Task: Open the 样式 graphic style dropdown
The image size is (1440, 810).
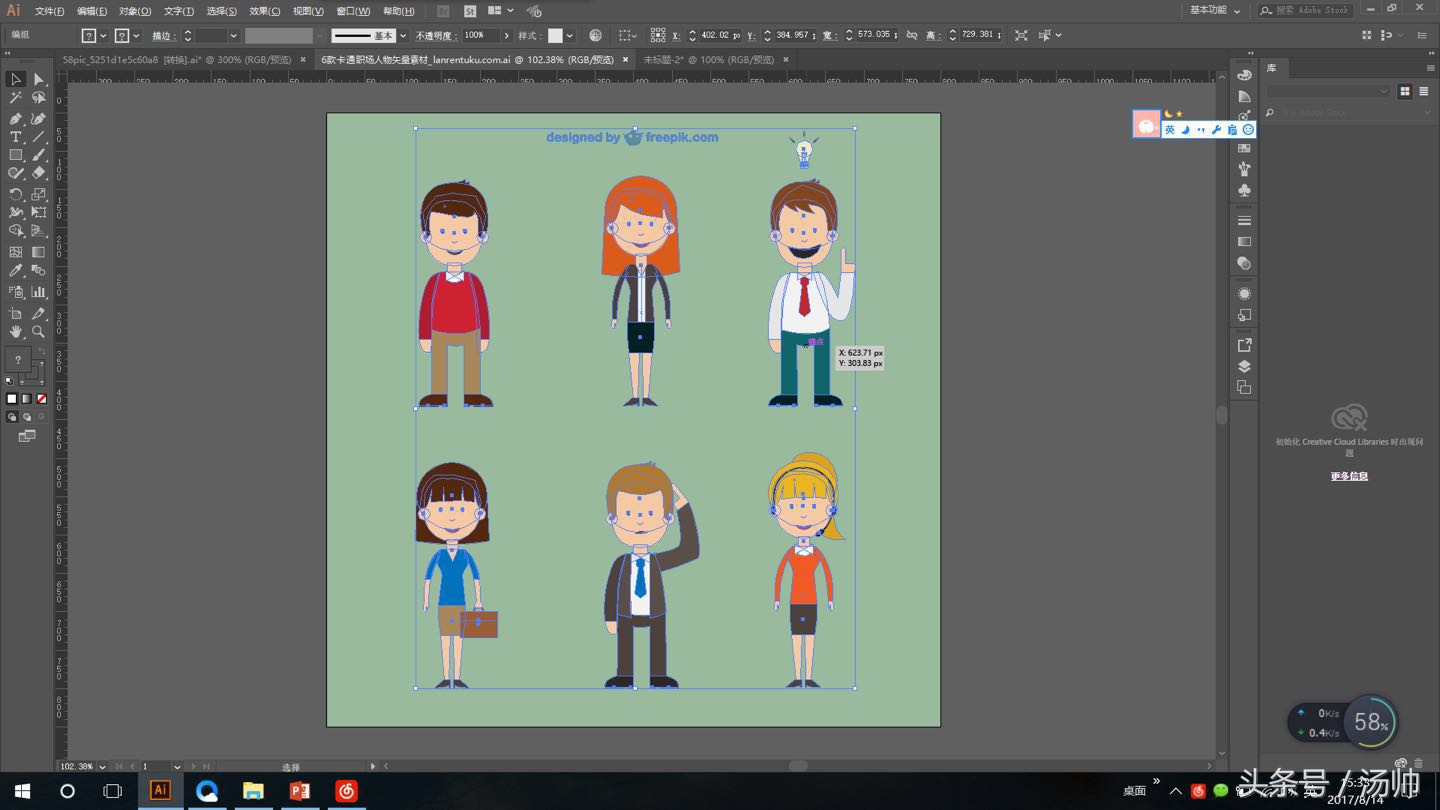Action: 569,35
